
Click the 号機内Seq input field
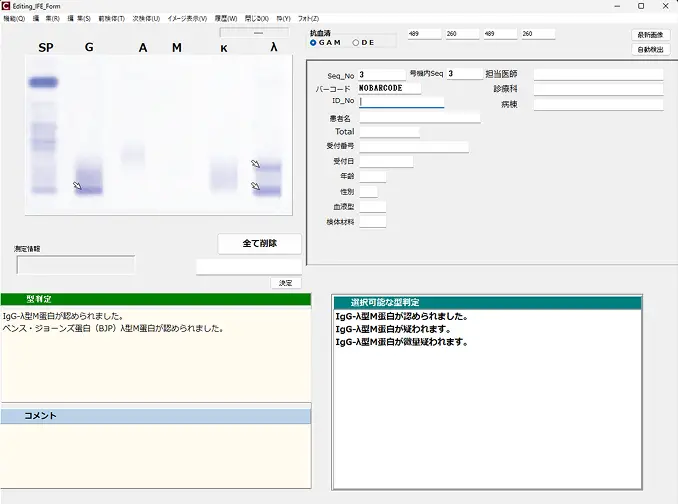click(x=464, y=73)
